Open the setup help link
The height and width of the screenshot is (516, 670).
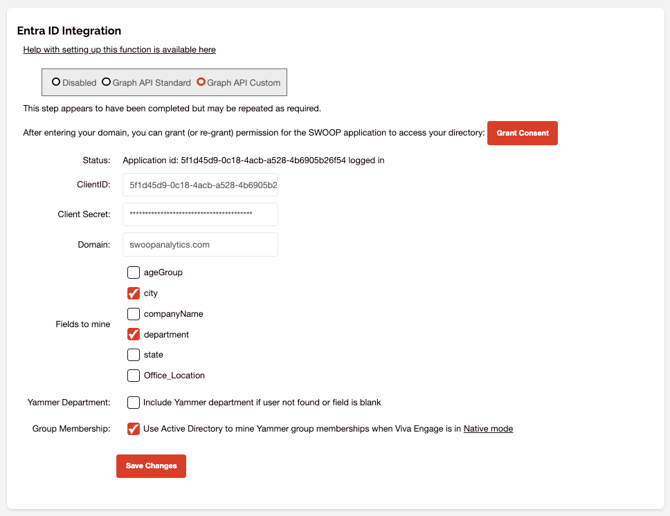click(119, 50)
